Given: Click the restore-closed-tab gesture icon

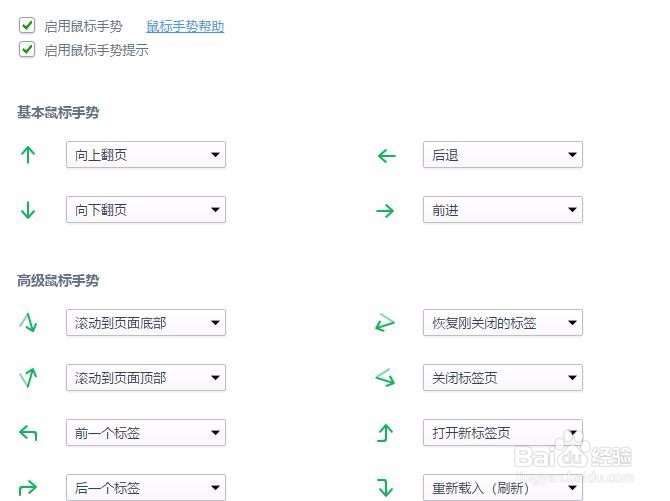Looking at the screenshot, I should (x=386, y=322).
